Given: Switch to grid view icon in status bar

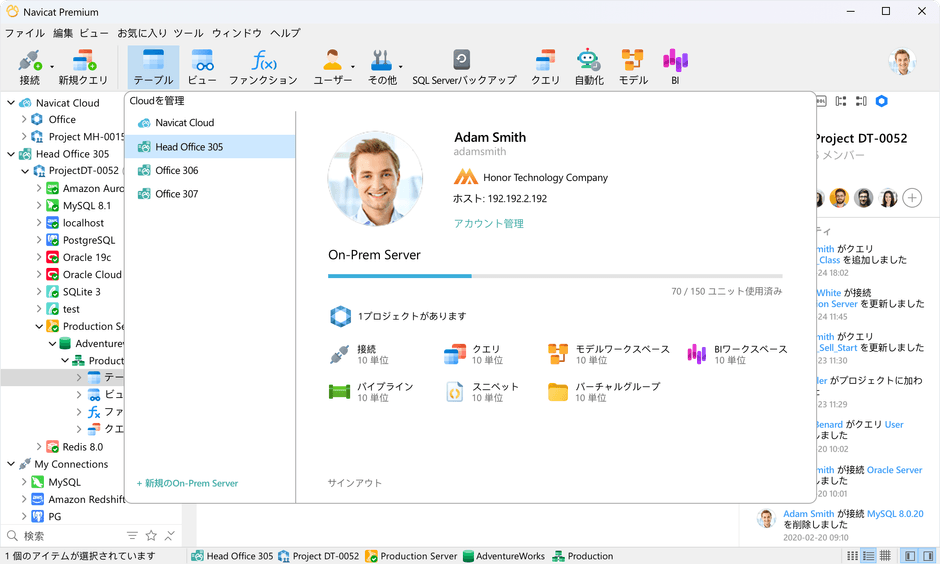Looking at the screenshot, I should click(885, 556).
